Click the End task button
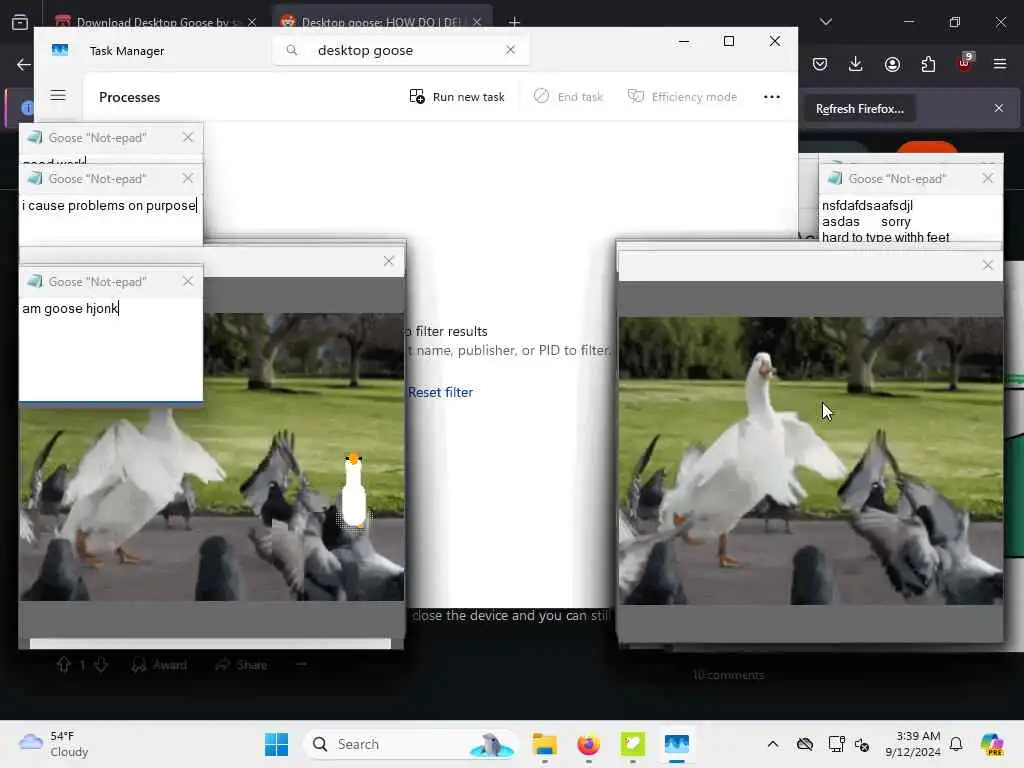 pos(568,97)
